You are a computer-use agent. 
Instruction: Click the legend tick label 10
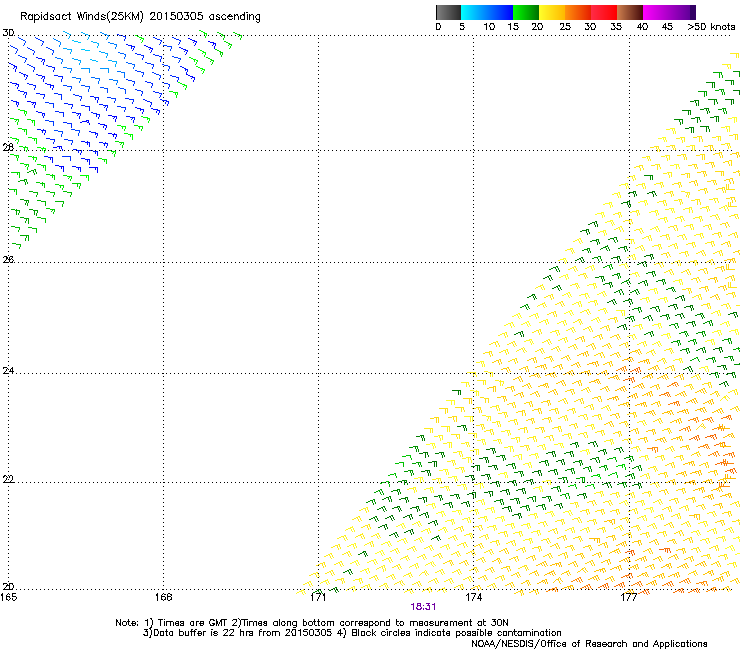tap(489, 27)
